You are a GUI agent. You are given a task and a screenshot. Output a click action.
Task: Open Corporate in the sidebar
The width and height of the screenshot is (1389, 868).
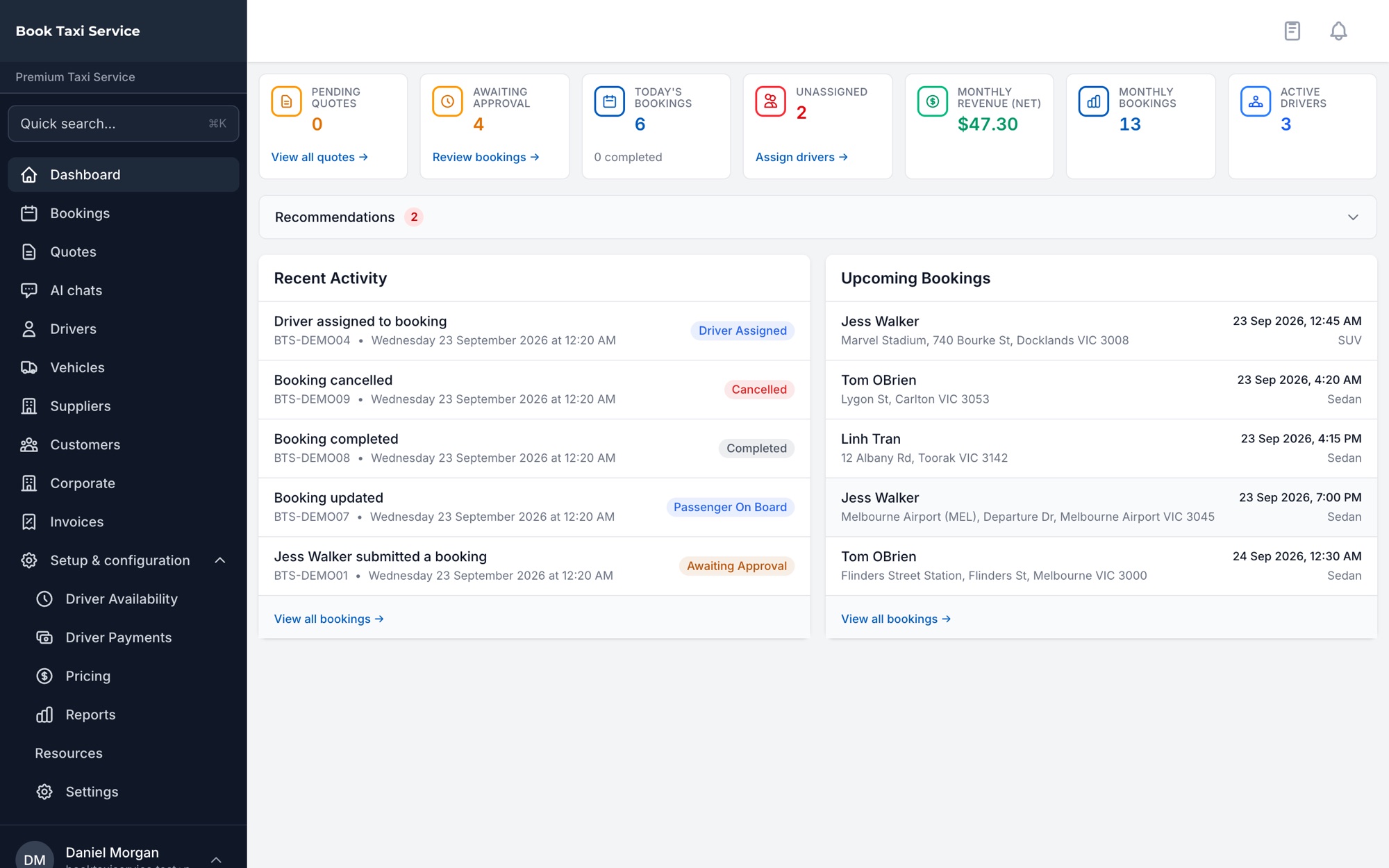click(124, 483)
